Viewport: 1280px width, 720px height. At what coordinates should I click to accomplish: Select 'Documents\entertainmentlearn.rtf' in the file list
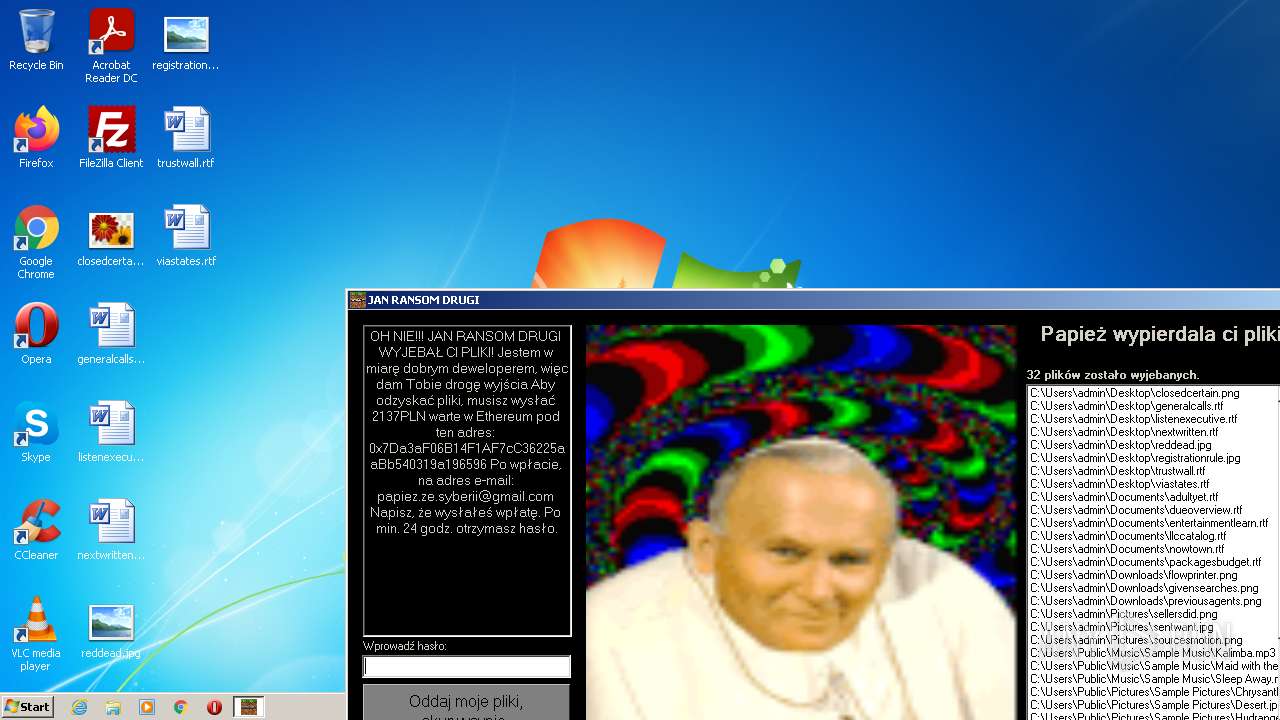(1149, 523)
